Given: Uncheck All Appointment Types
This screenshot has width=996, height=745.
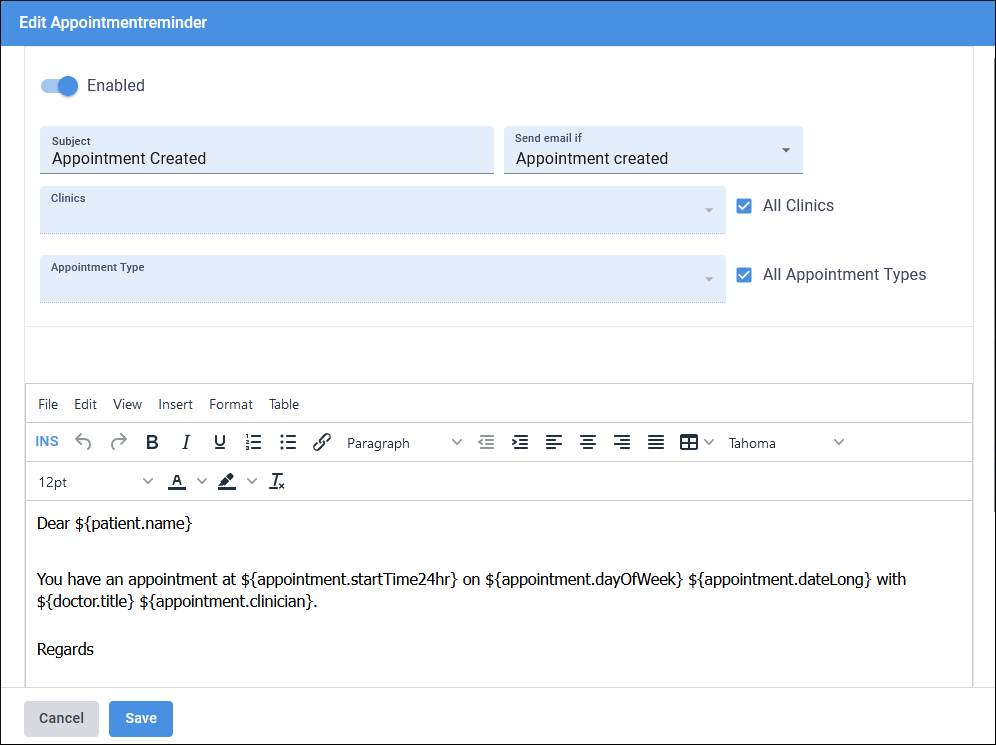Looking at the screenshot, I should coord(744,274).
